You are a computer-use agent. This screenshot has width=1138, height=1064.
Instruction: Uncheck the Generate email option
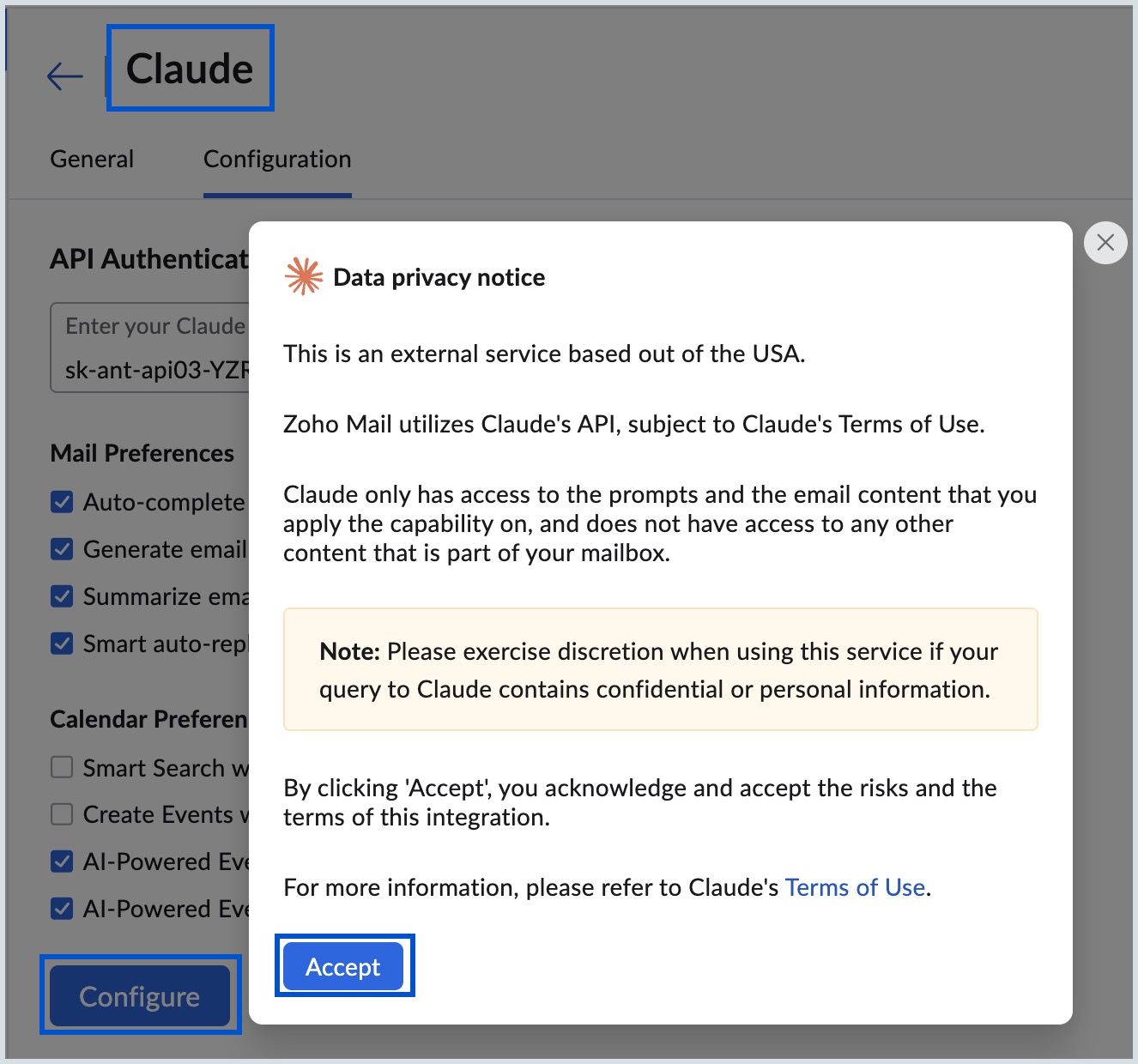pos(61,548)
